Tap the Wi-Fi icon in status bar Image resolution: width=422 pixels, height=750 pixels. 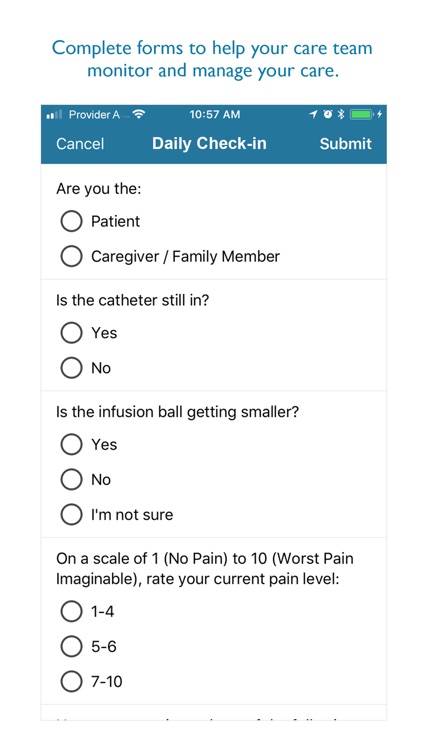[139, 114]
